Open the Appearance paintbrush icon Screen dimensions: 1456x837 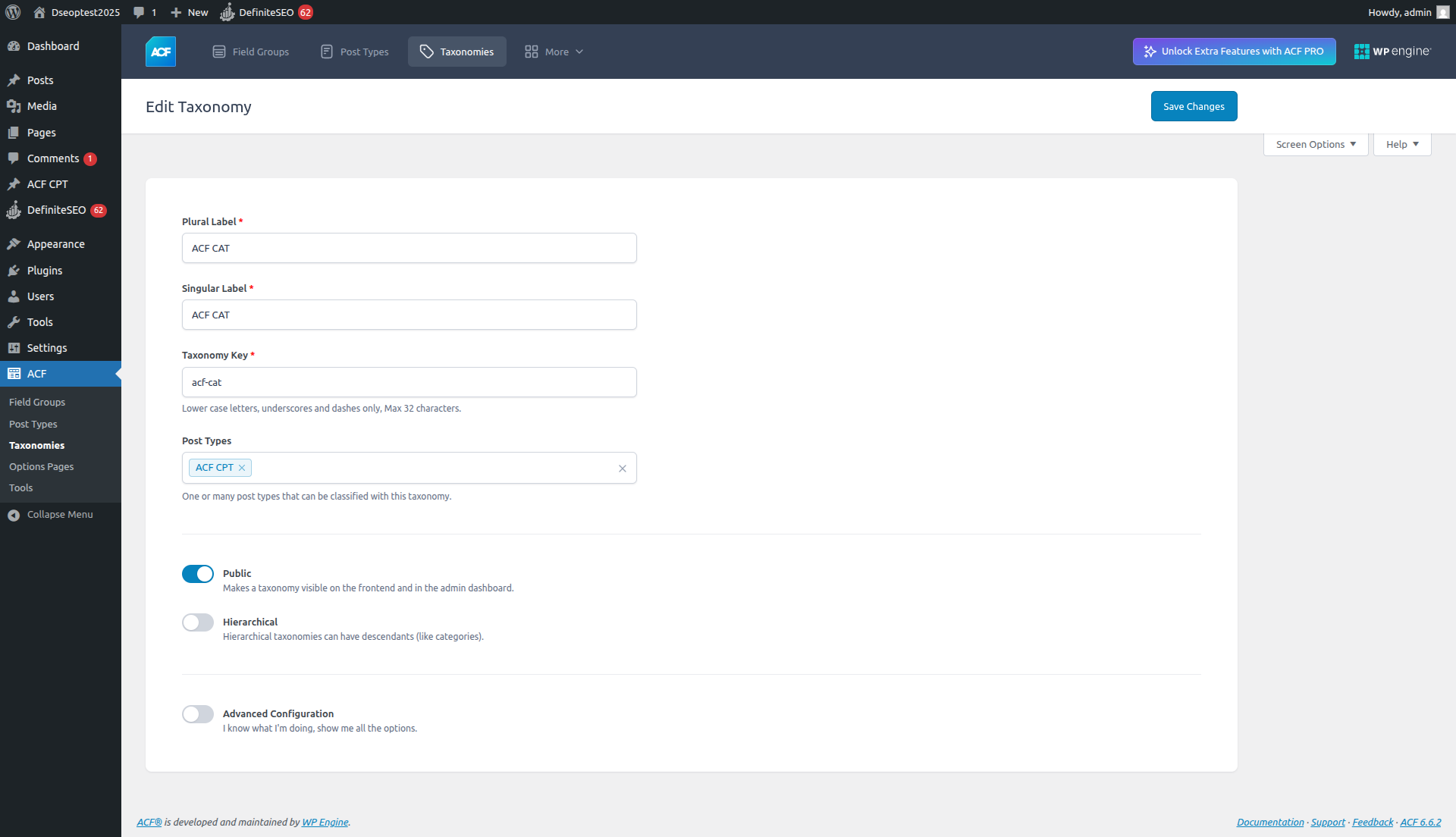(x=14, y=243)
